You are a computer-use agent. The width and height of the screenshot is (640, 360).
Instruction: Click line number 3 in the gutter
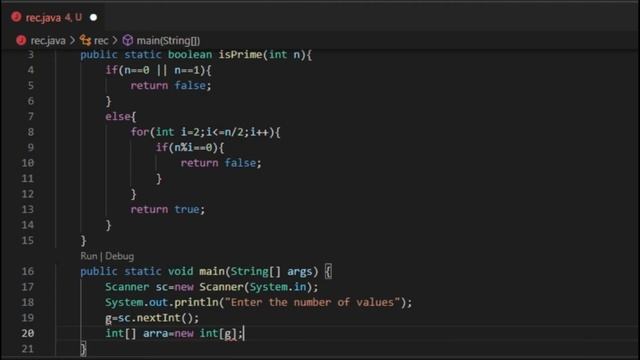[x=31, y=55]
